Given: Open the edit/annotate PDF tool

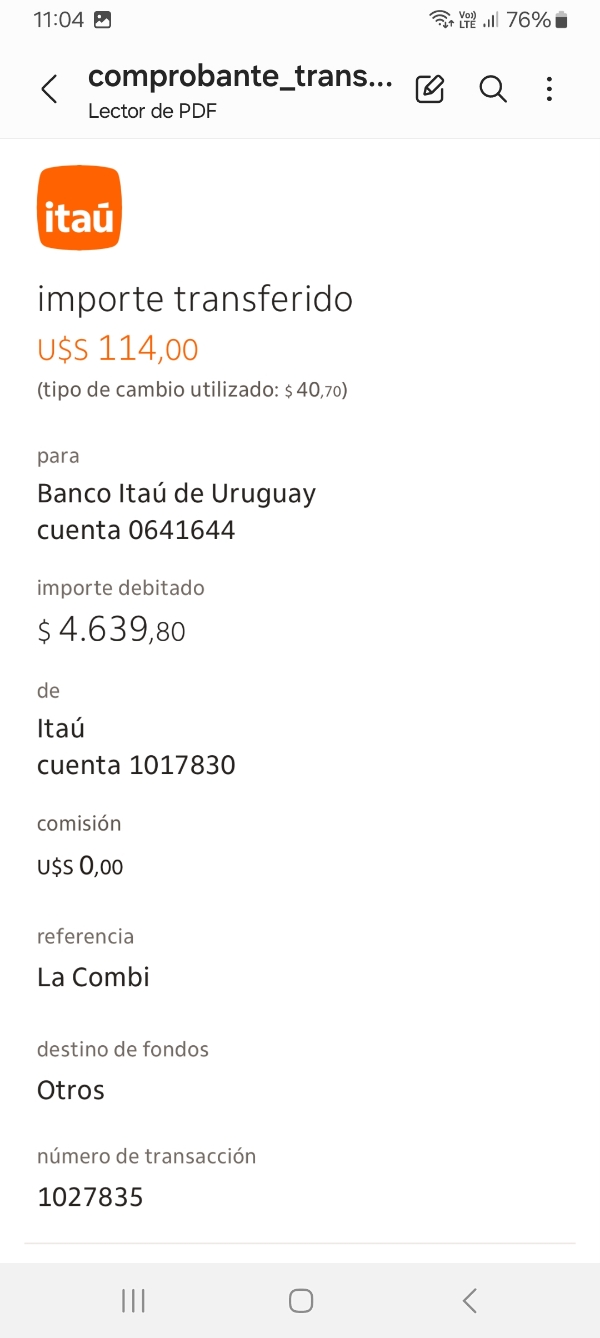Looking at the screenshot, I should pos(429,90).
